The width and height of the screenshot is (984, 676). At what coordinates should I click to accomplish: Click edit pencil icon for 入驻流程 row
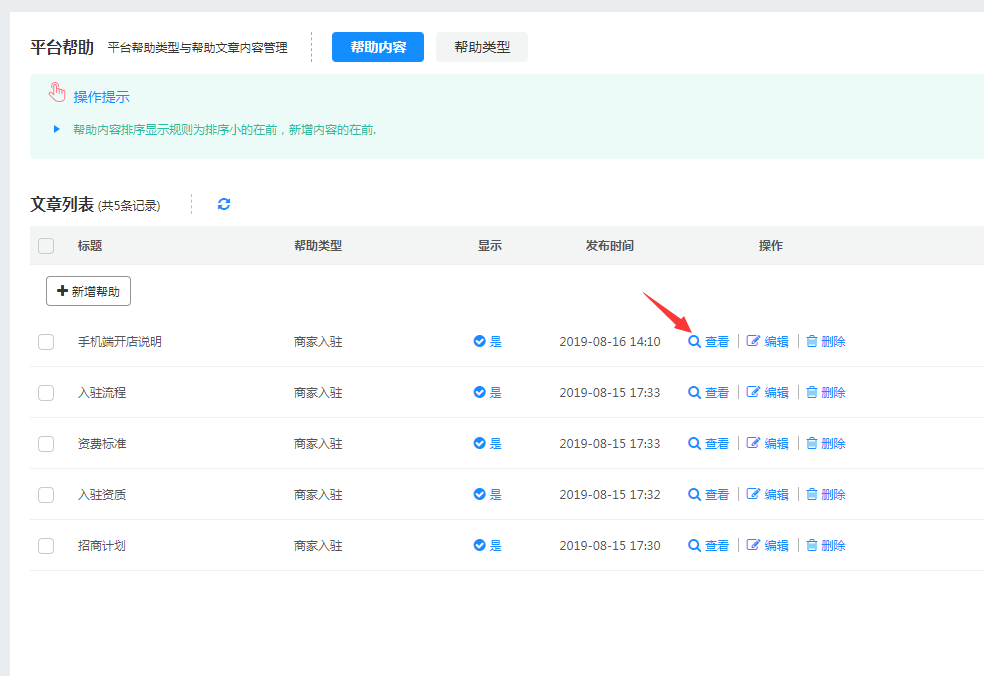pyautogui.click(x=754, y=393)
